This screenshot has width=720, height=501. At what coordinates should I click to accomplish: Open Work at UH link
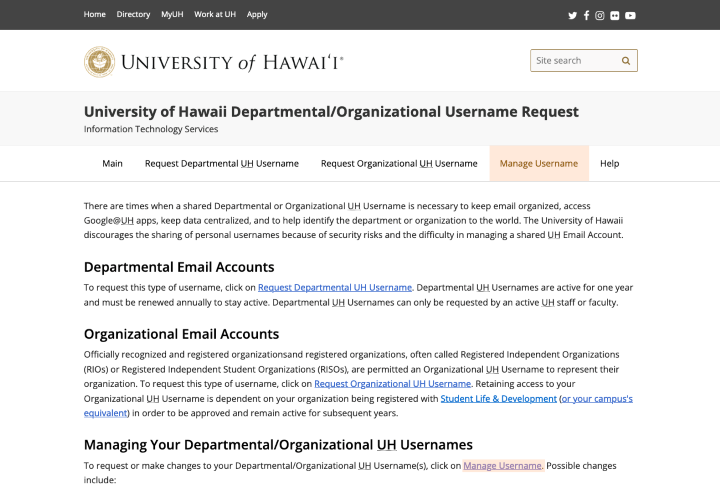[215, 14]
